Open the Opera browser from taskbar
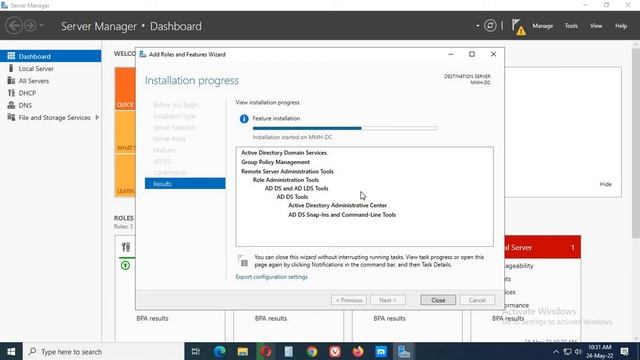Image resolution: width=640 pixels, height=360 pixels. (266, 351)
